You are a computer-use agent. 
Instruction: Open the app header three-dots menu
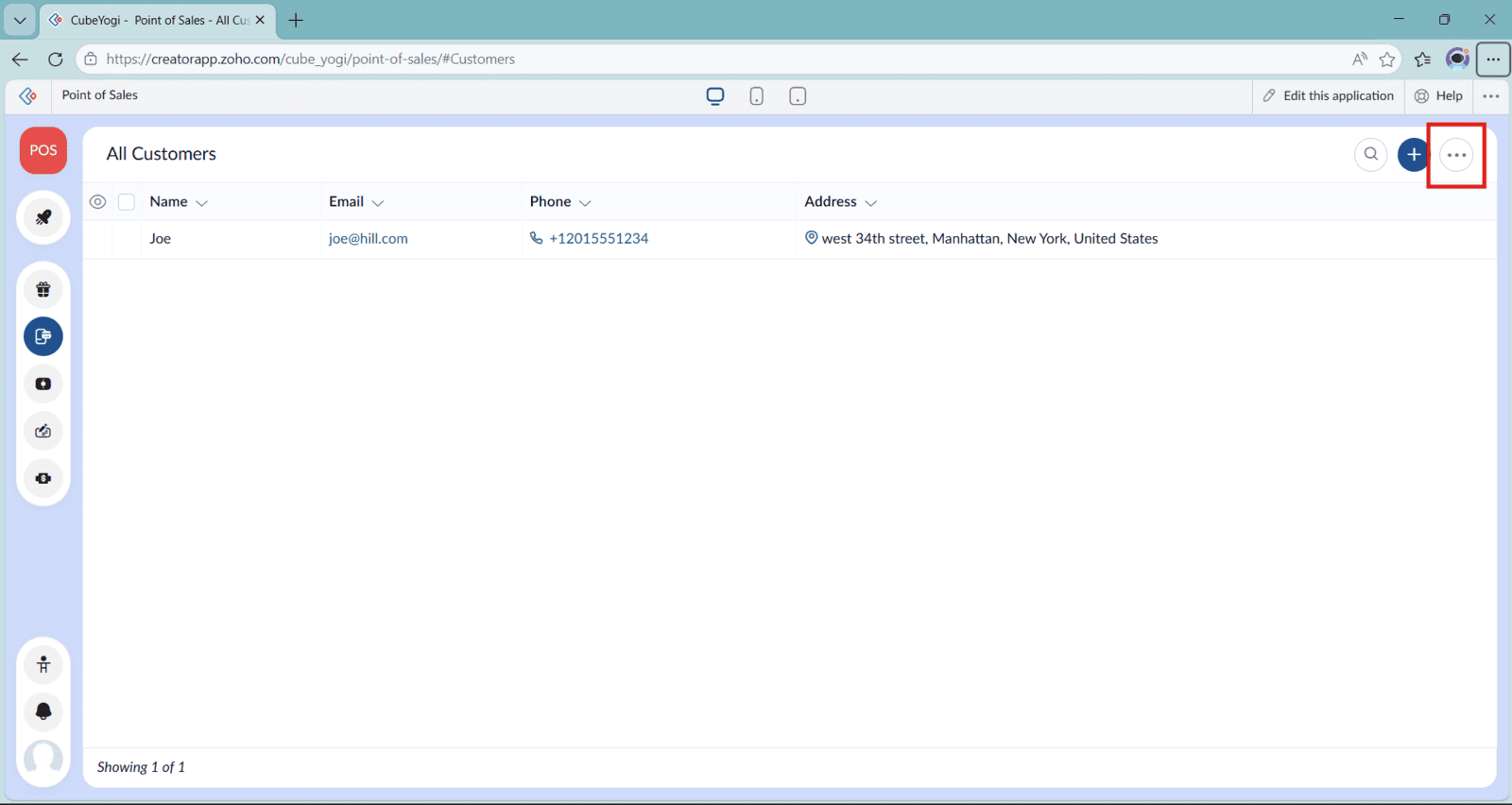pos(1490,95)
